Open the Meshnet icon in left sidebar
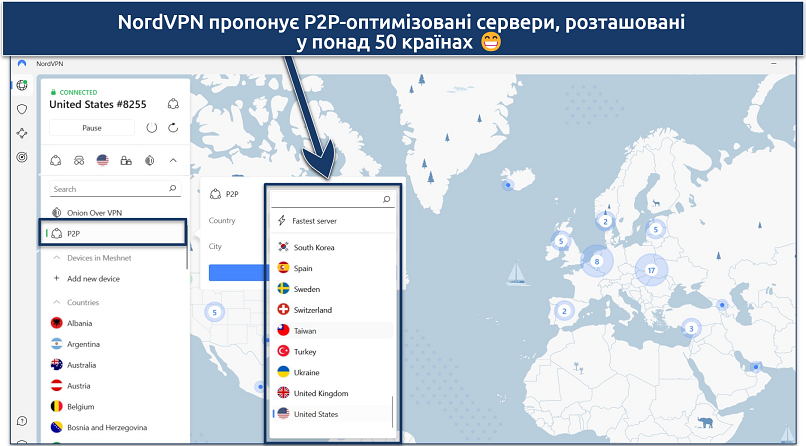 (22, 133)
